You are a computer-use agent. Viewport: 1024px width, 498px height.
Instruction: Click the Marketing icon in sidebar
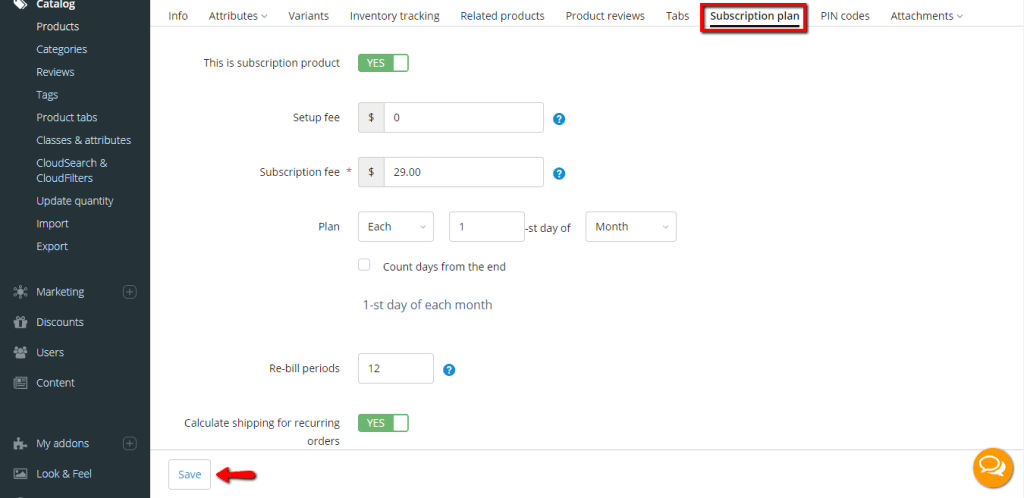(x=20, y=292)
